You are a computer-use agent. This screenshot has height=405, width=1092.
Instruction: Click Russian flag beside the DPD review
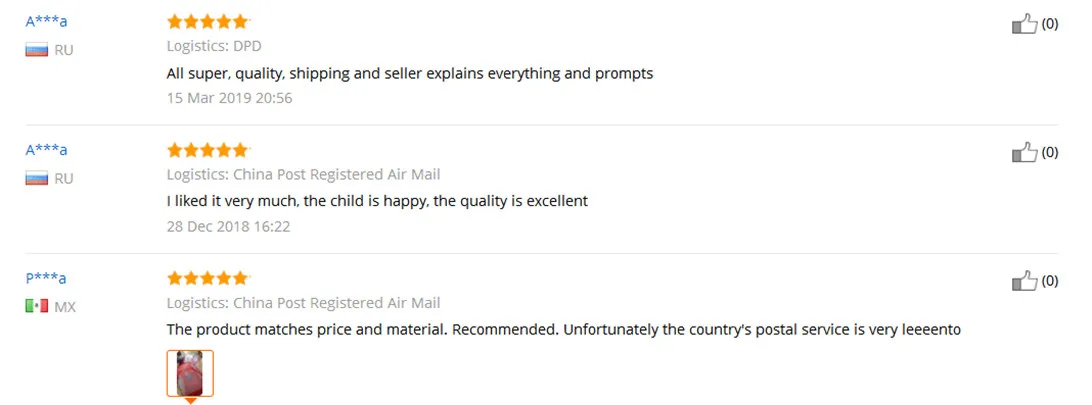point(37,50)
